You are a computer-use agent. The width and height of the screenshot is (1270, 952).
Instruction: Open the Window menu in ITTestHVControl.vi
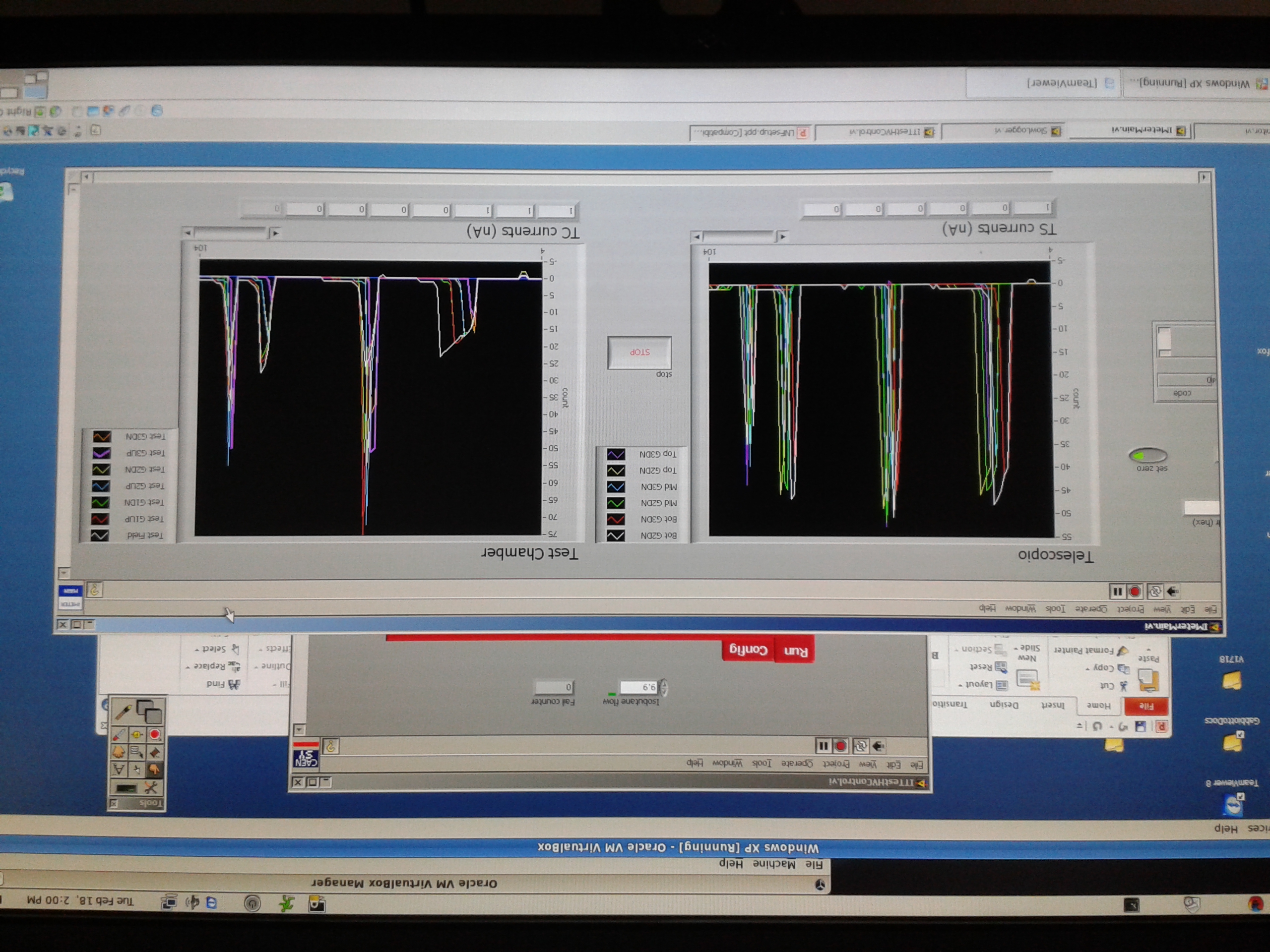[x=727, y=763]
